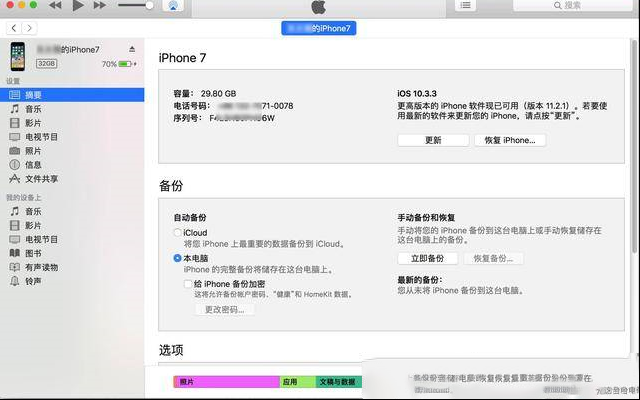640x400 pixels.
Task: Click the 备份 section heading
Action: click(171, 186)
